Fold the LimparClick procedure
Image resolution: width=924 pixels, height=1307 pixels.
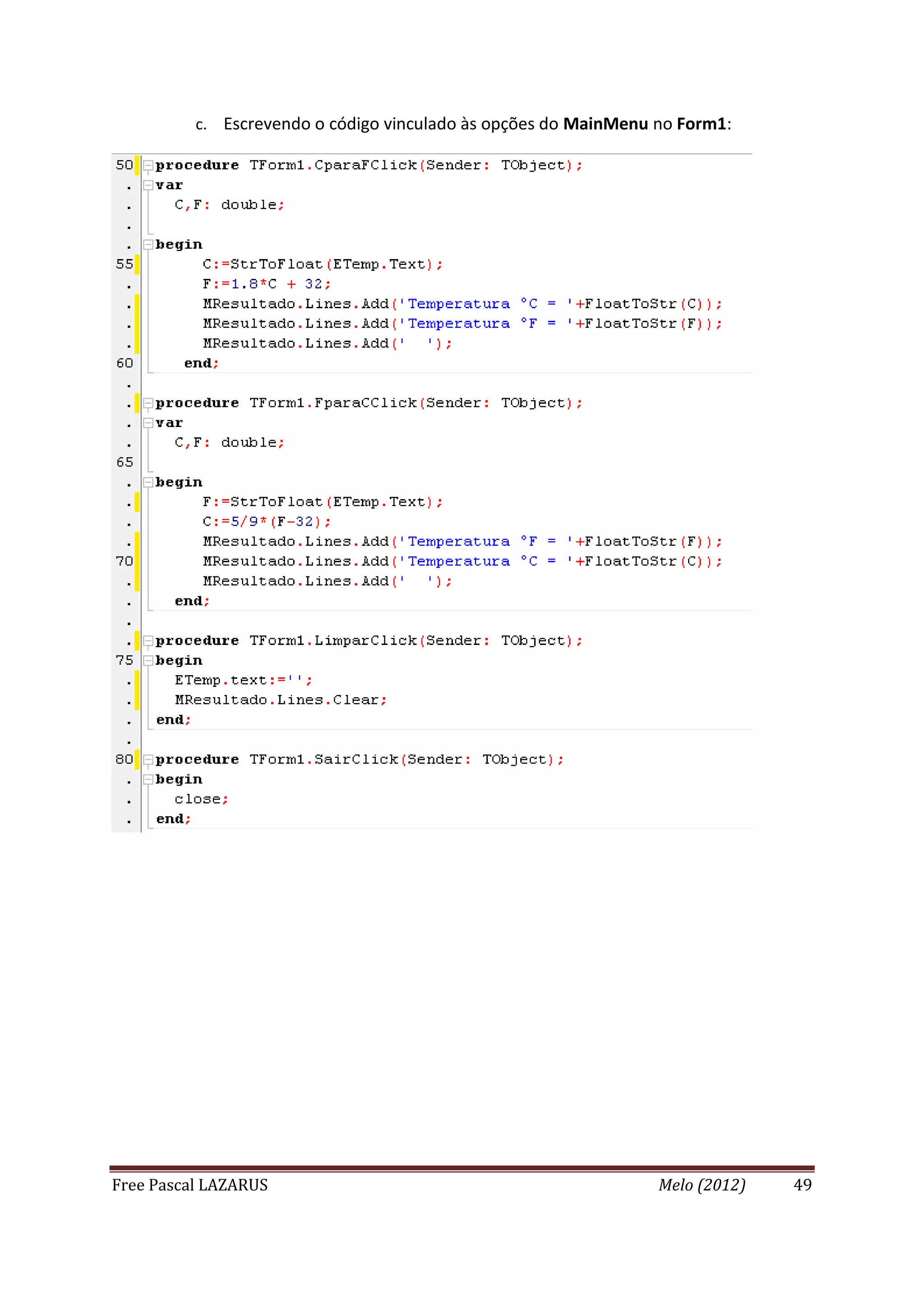148,642
